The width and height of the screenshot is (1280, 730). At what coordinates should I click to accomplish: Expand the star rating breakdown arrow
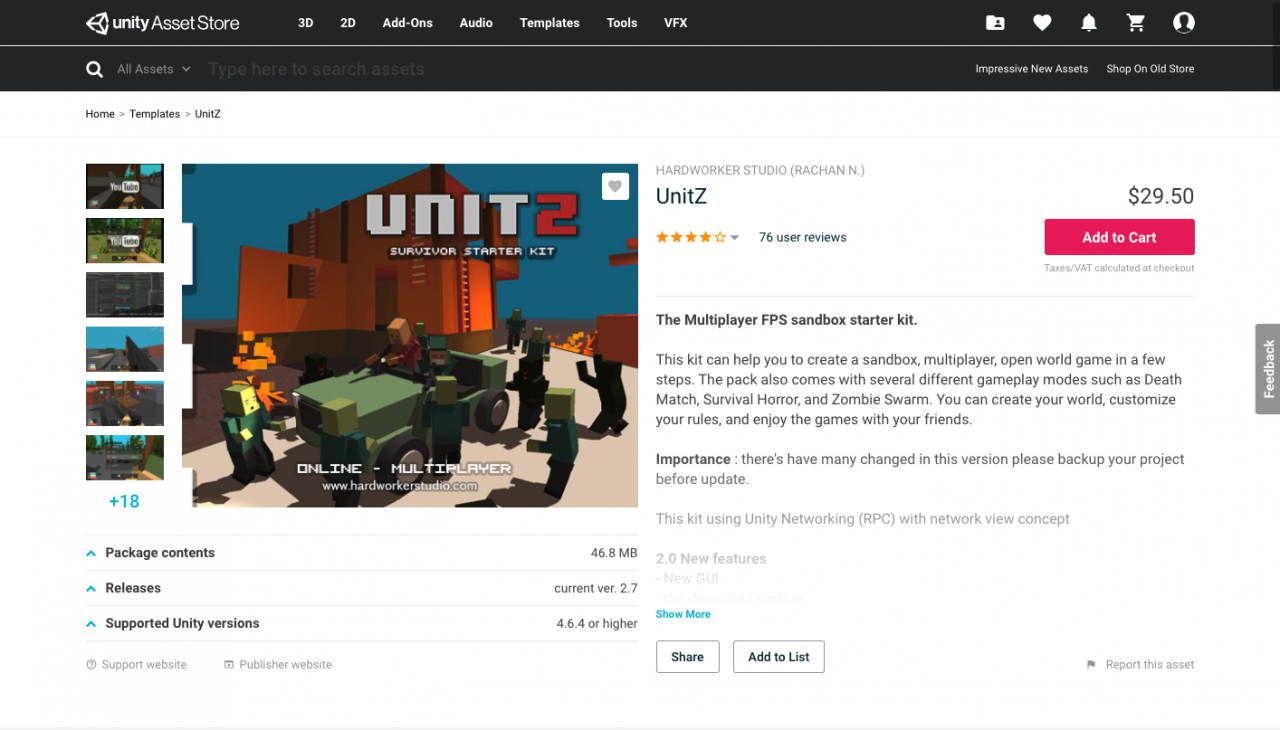(x=735, y=238)
